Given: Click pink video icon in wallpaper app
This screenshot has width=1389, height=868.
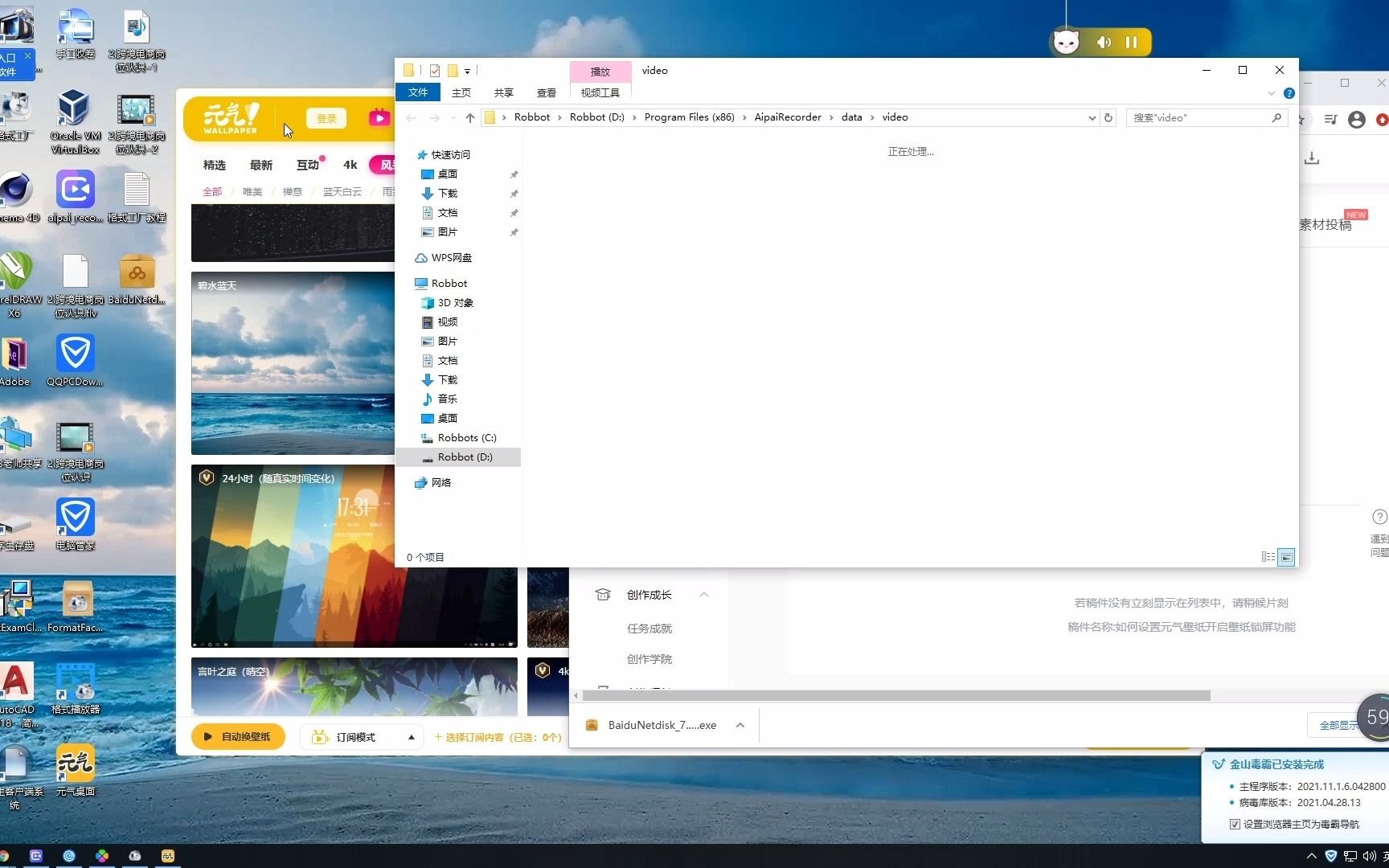Looking at the screenshot, I should tap(379, 118).
